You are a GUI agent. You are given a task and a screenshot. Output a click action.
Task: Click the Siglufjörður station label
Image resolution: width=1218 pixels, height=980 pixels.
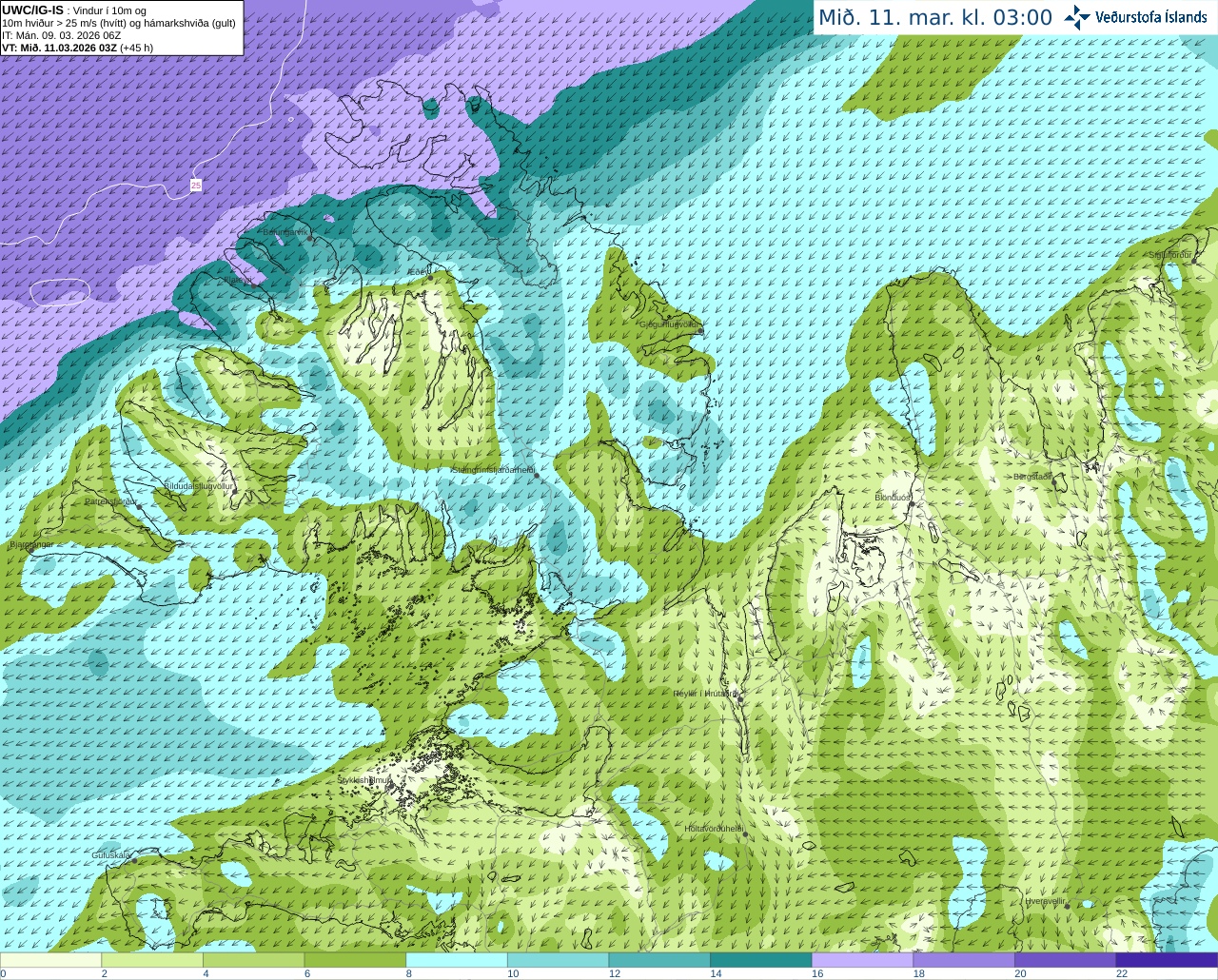pyautogui.click(x=1170, y=255)
